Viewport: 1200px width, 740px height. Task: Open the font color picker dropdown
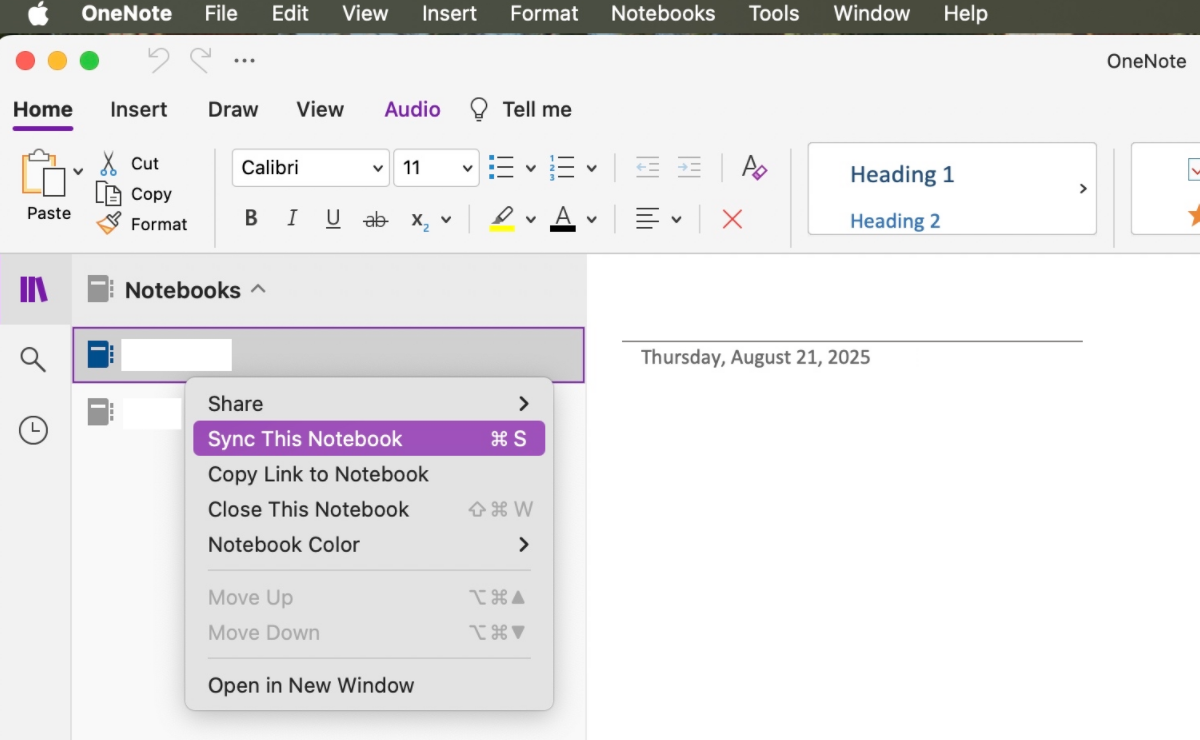coord(590,218)
